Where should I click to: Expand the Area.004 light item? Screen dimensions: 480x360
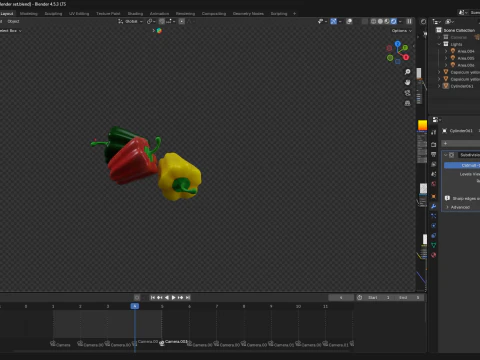coord(446,51)
